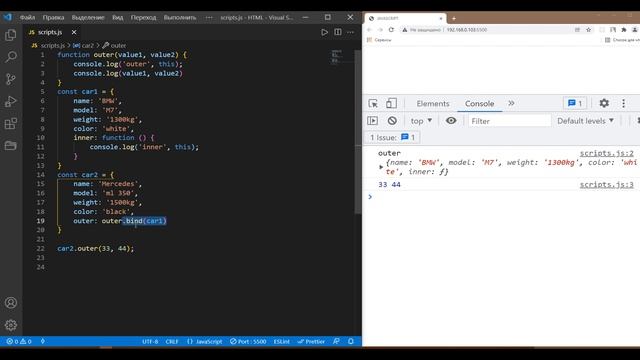The height and width of the screenshot is (360, 640).
Task: Change the CRLF line ending setting
Action: (x=172, y=341)
